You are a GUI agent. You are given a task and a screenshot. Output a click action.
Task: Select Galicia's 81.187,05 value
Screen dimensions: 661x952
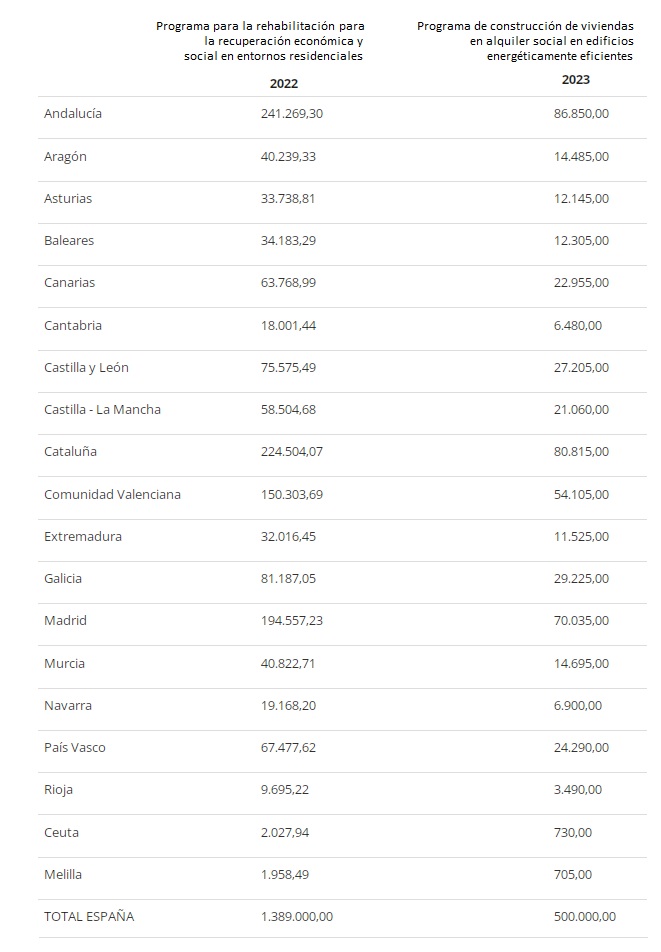[x=288, y=579]
